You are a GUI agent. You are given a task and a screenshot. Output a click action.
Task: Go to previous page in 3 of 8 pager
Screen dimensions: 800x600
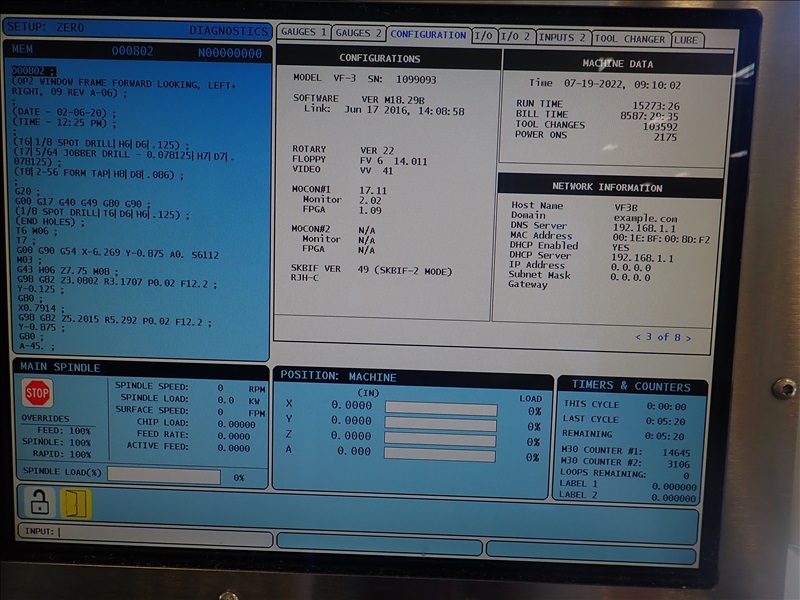click(637, 337)
